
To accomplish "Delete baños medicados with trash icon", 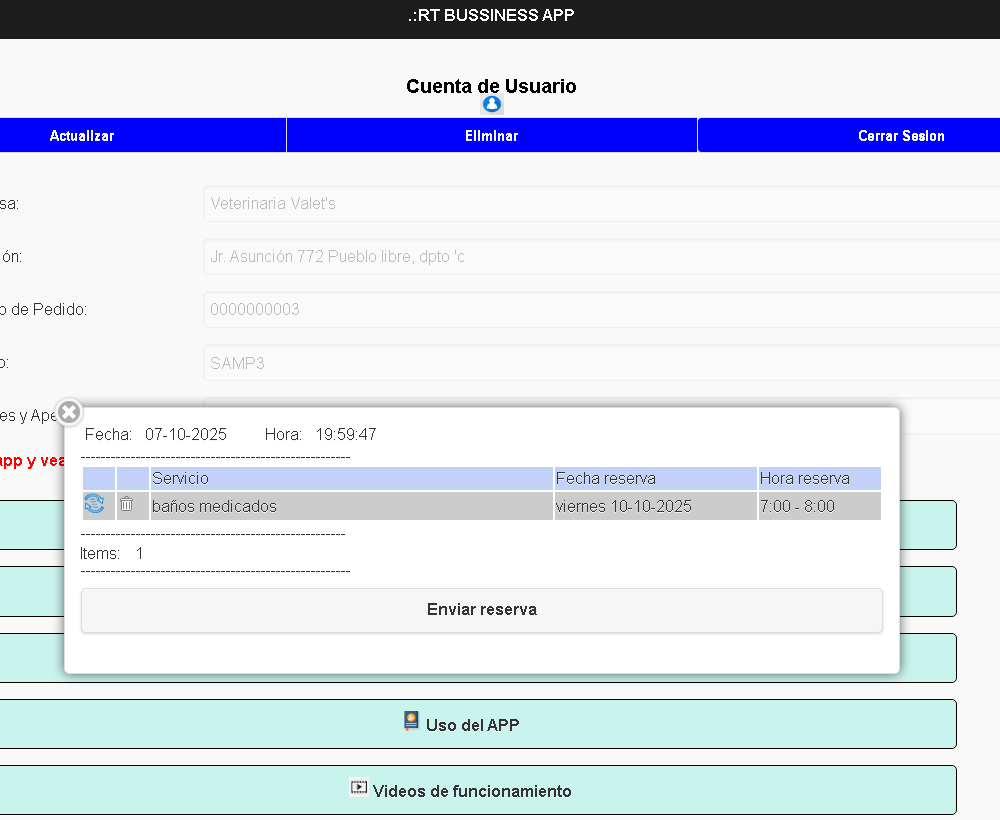I will pos(127,505).
